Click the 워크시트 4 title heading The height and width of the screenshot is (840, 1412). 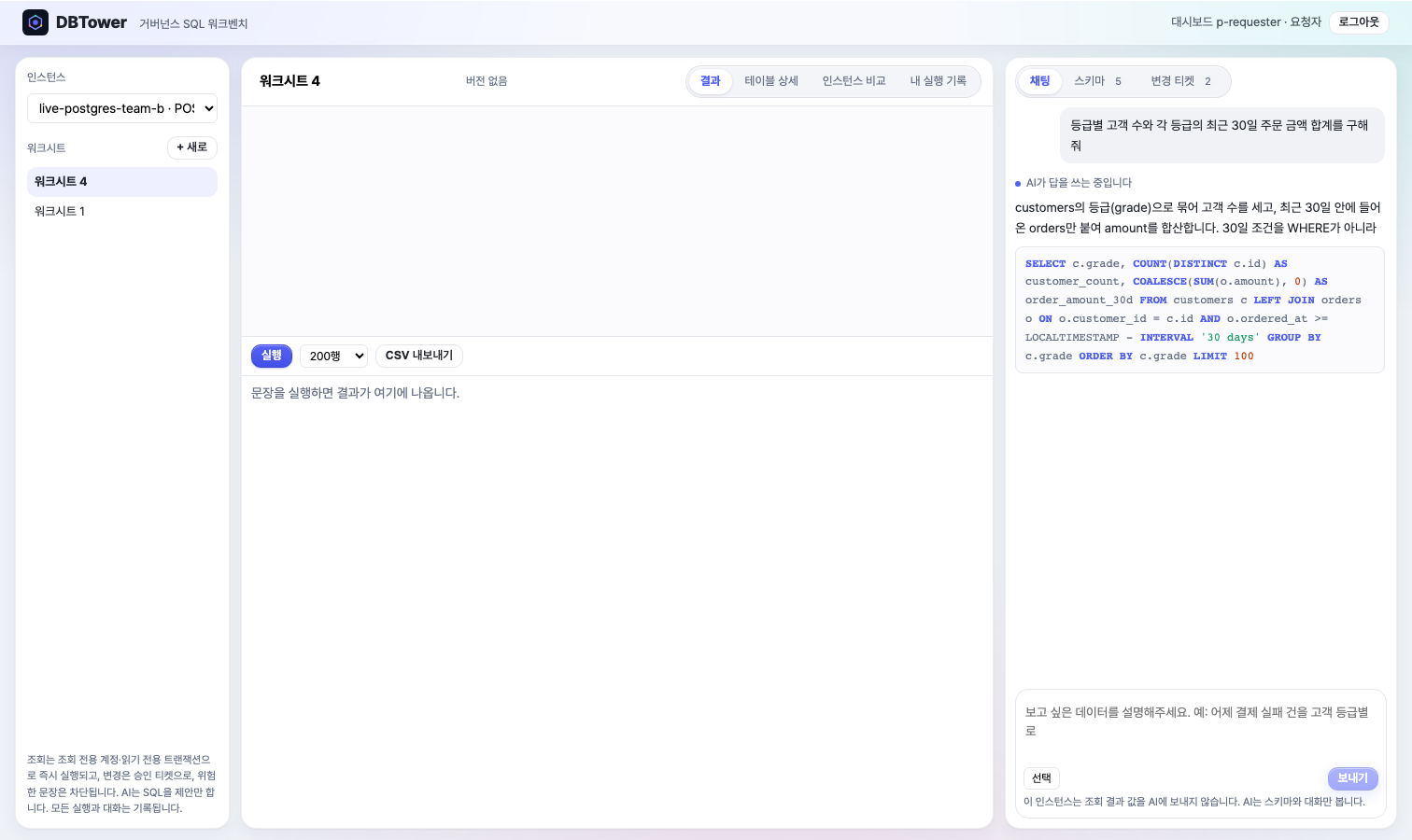(x=289, y=81)
